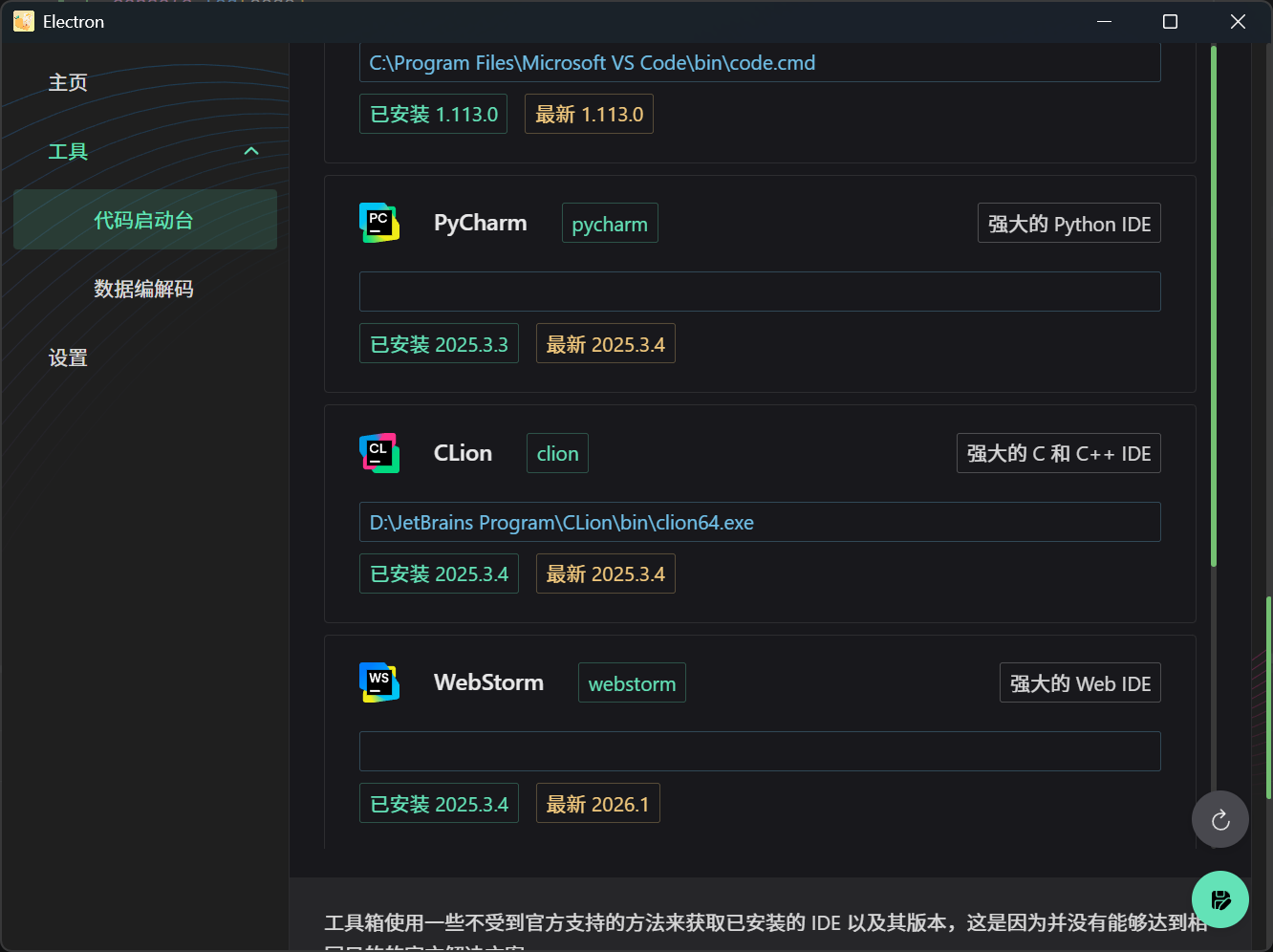Viewport: 1273px width, 952px height.
Task: Click the CLion logo icon
Action: (379, 453)
